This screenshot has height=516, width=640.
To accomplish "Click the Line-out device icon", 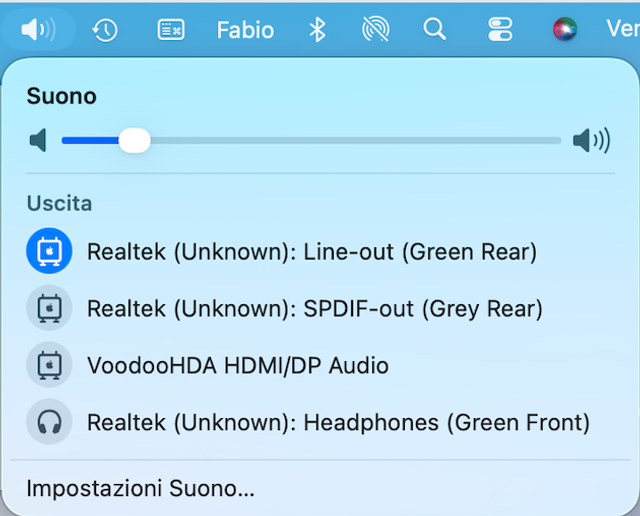I will [x=49, y=251].
